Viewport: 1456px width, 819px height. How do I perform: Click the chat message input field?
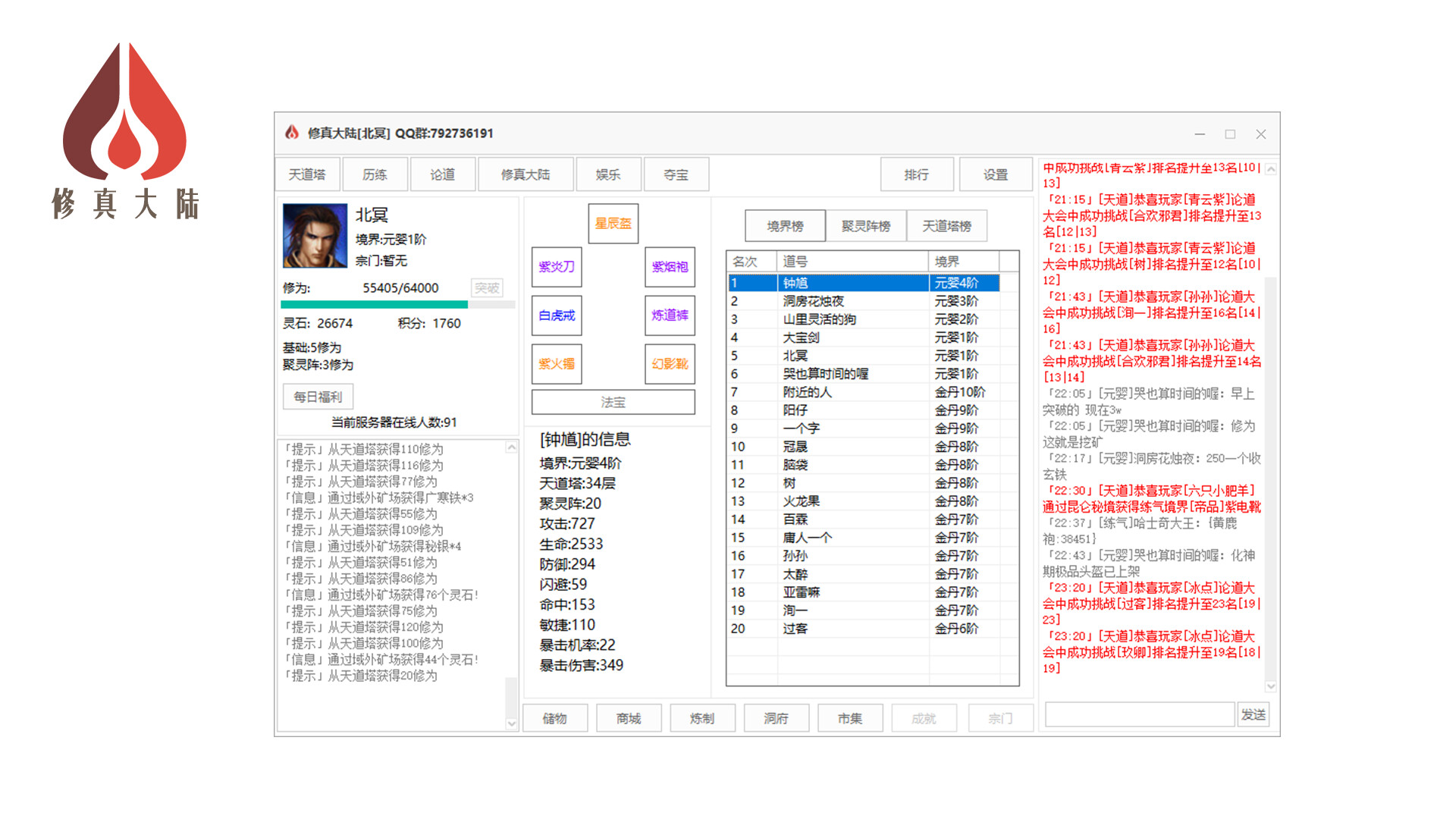[1139, 714]
